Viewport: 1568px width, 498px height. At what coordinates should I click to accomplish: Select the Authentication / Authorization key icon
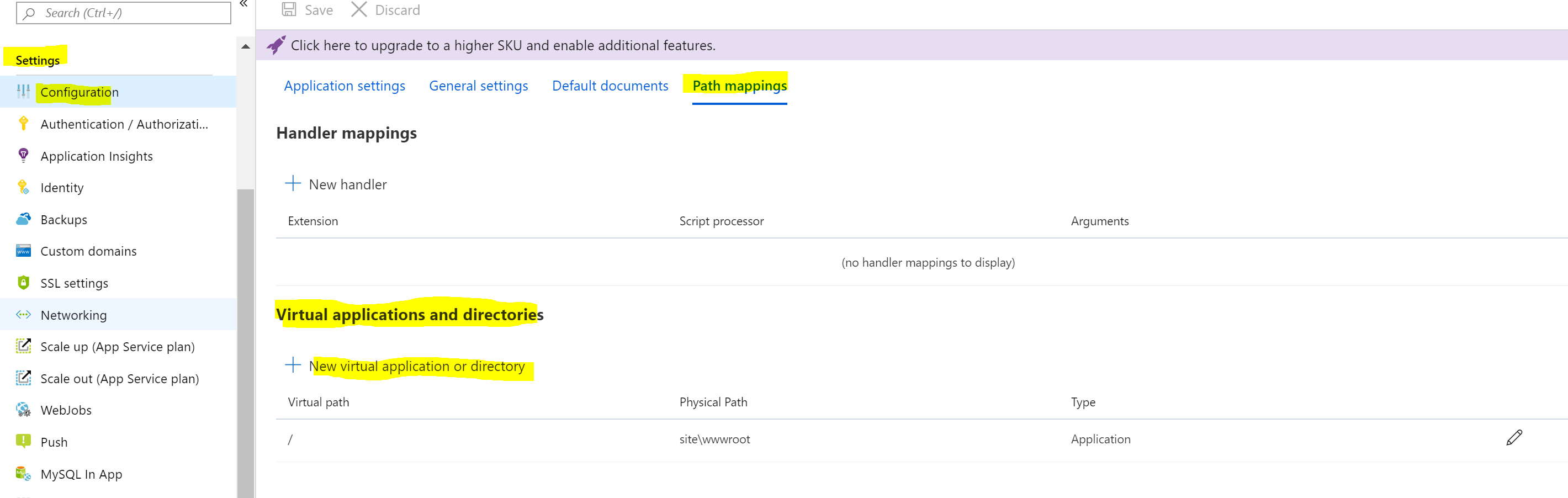23,124
